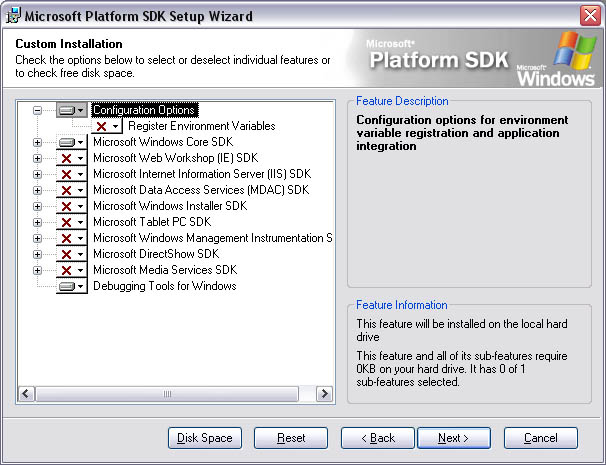Open install state dropdown for Media Services SDK
Viewport: 606px width, 465px height.
click(x=72, y=270)
